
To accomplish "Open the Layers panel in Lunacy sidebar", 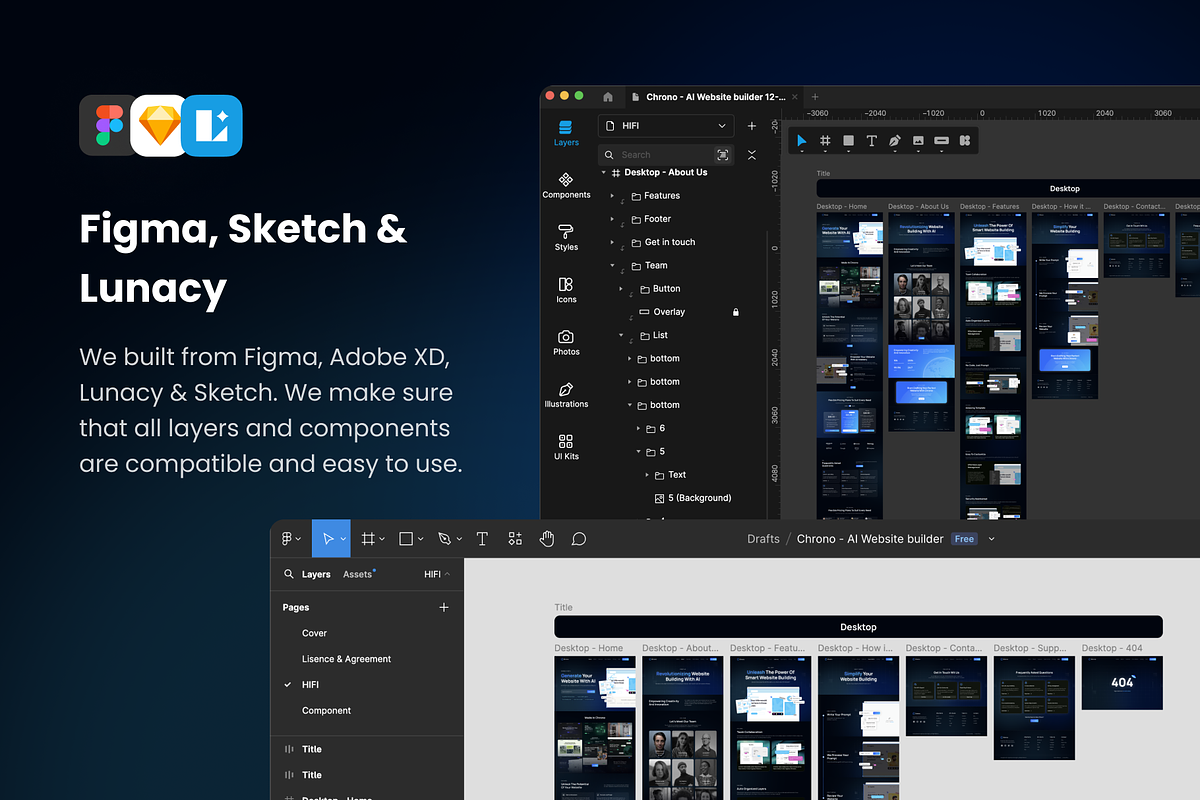I will pyautogui.click(x=566, y=133).
